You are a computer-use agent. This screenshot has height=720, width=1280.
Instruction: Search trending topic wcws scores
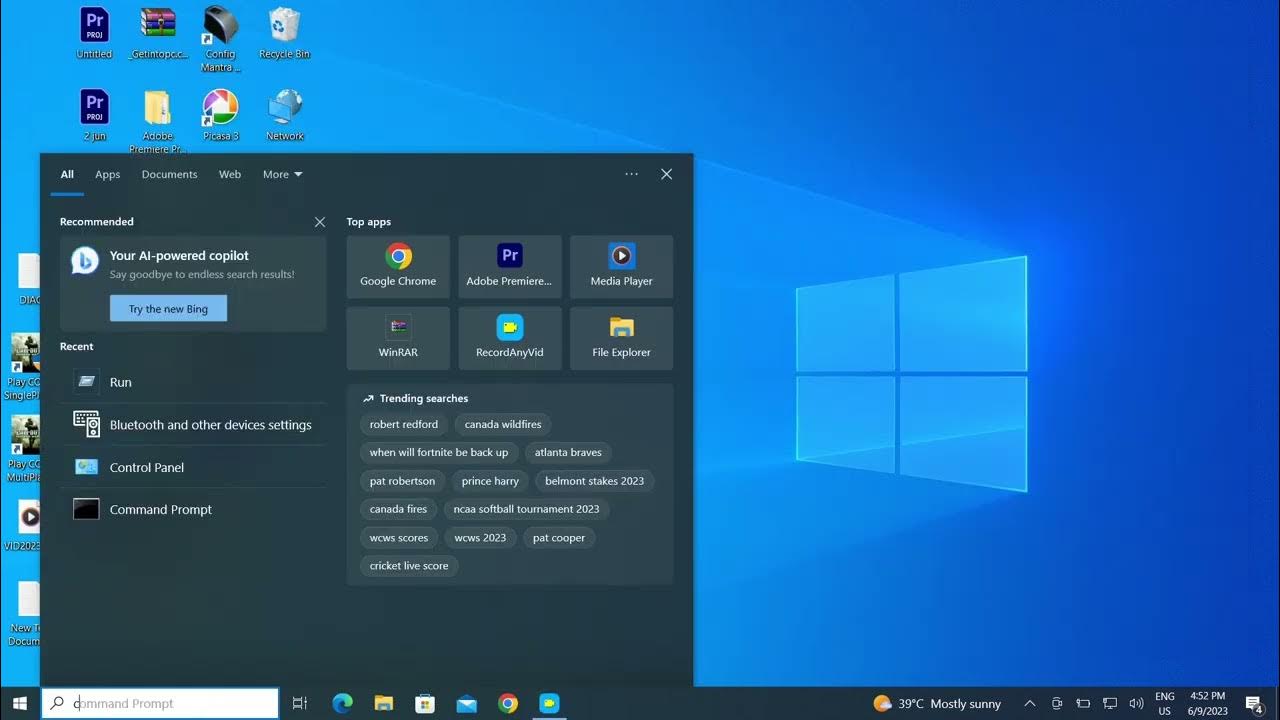coord(399,538)
